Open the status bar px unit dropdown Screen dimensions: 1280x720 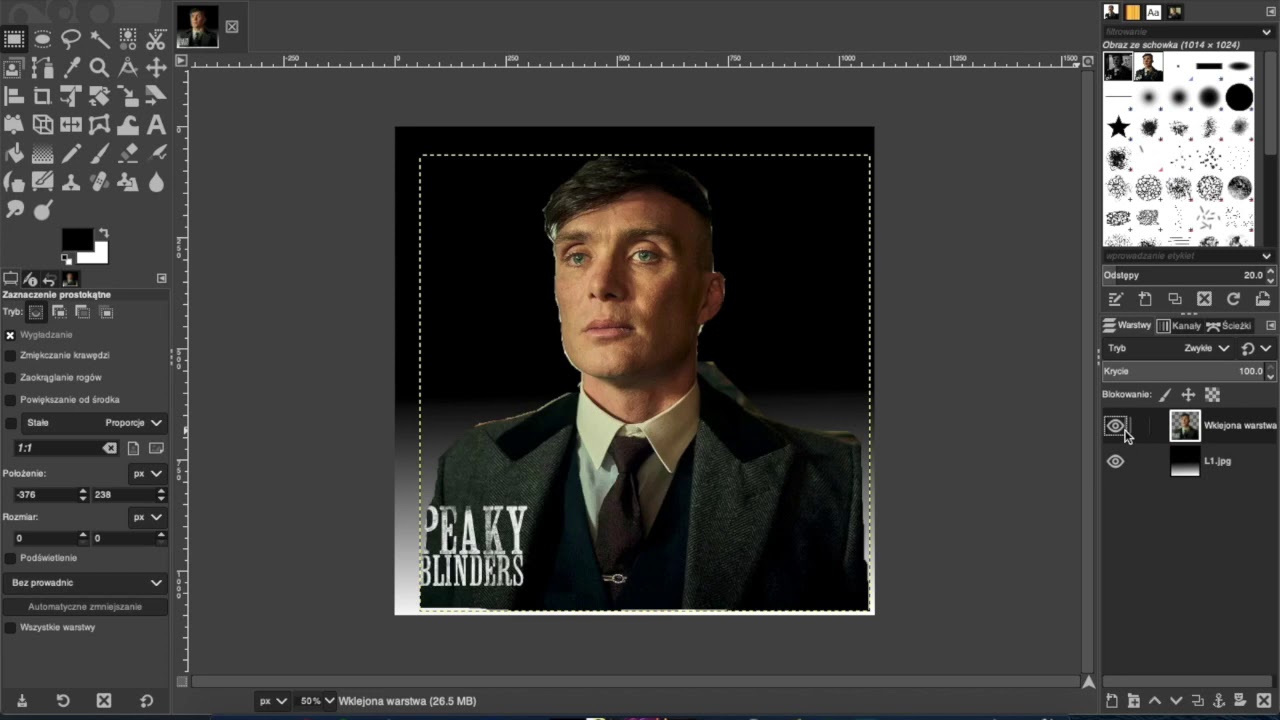click(x=273, y=702)
